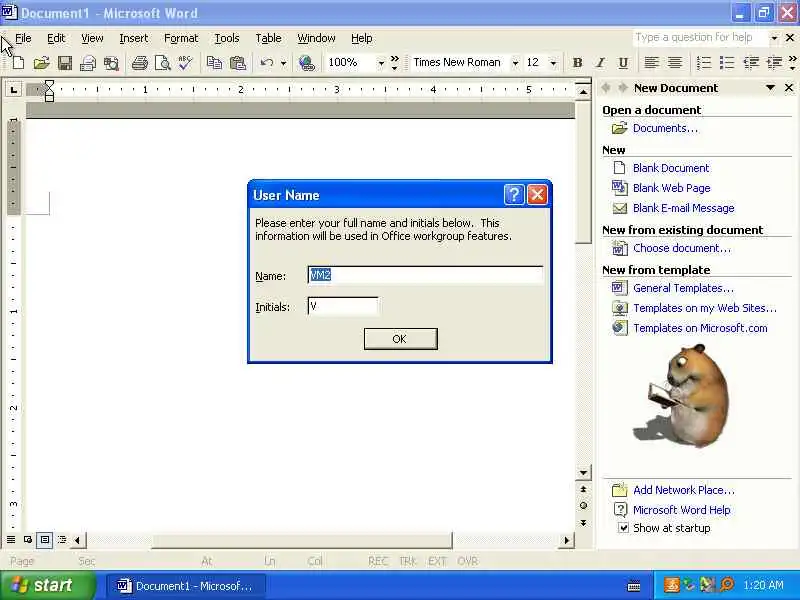This screenshot has height=600, width=800.
Task: Expand the formatting toolbar options chevron
Action: 792,63
